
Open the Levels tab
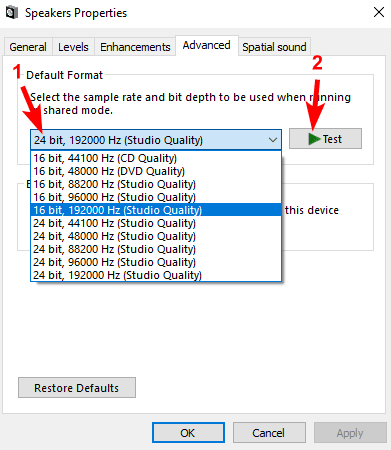pos(73,47)
